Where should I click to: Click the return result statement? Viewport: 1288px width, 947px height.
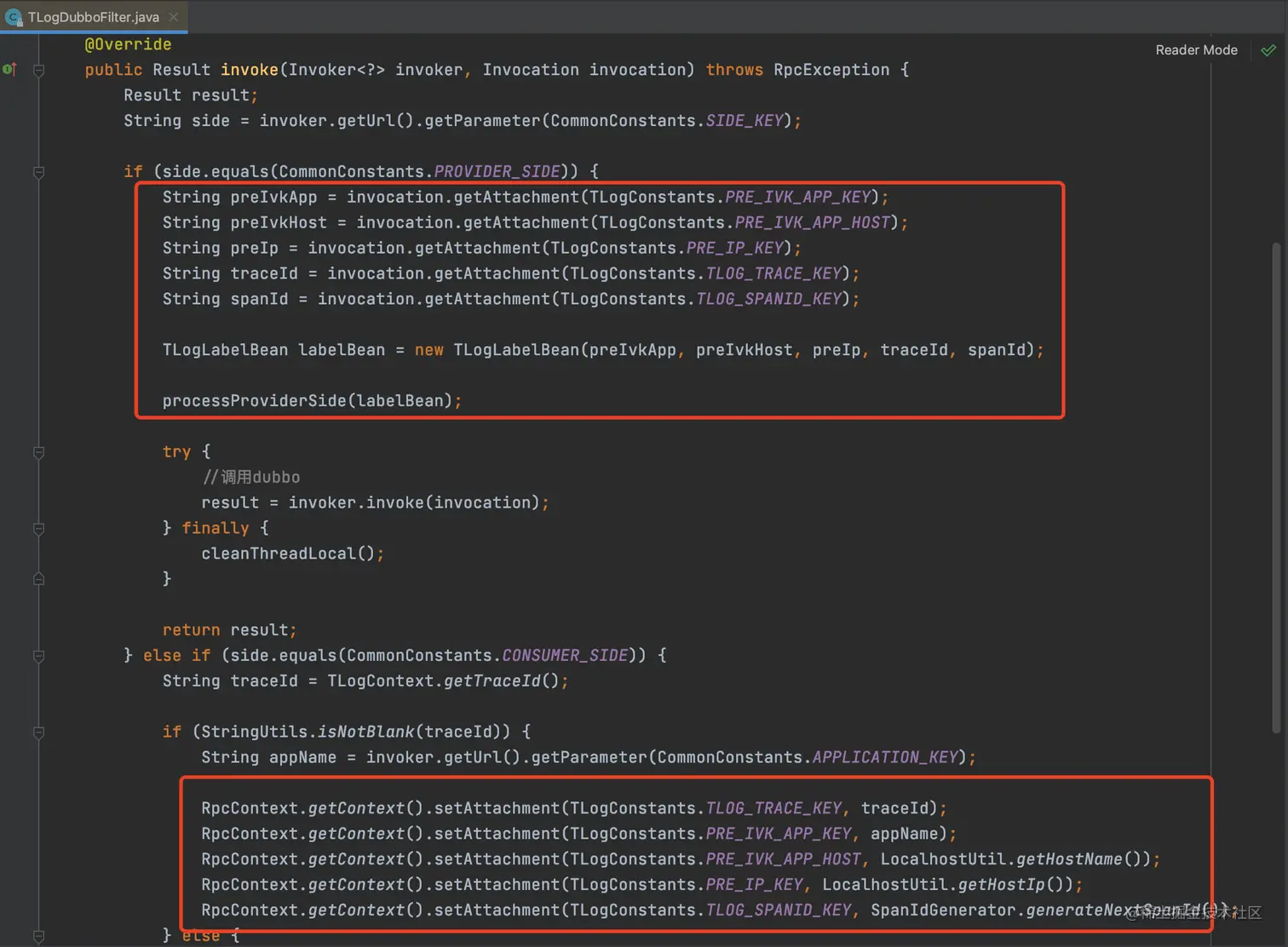click(x=229, y=630)
